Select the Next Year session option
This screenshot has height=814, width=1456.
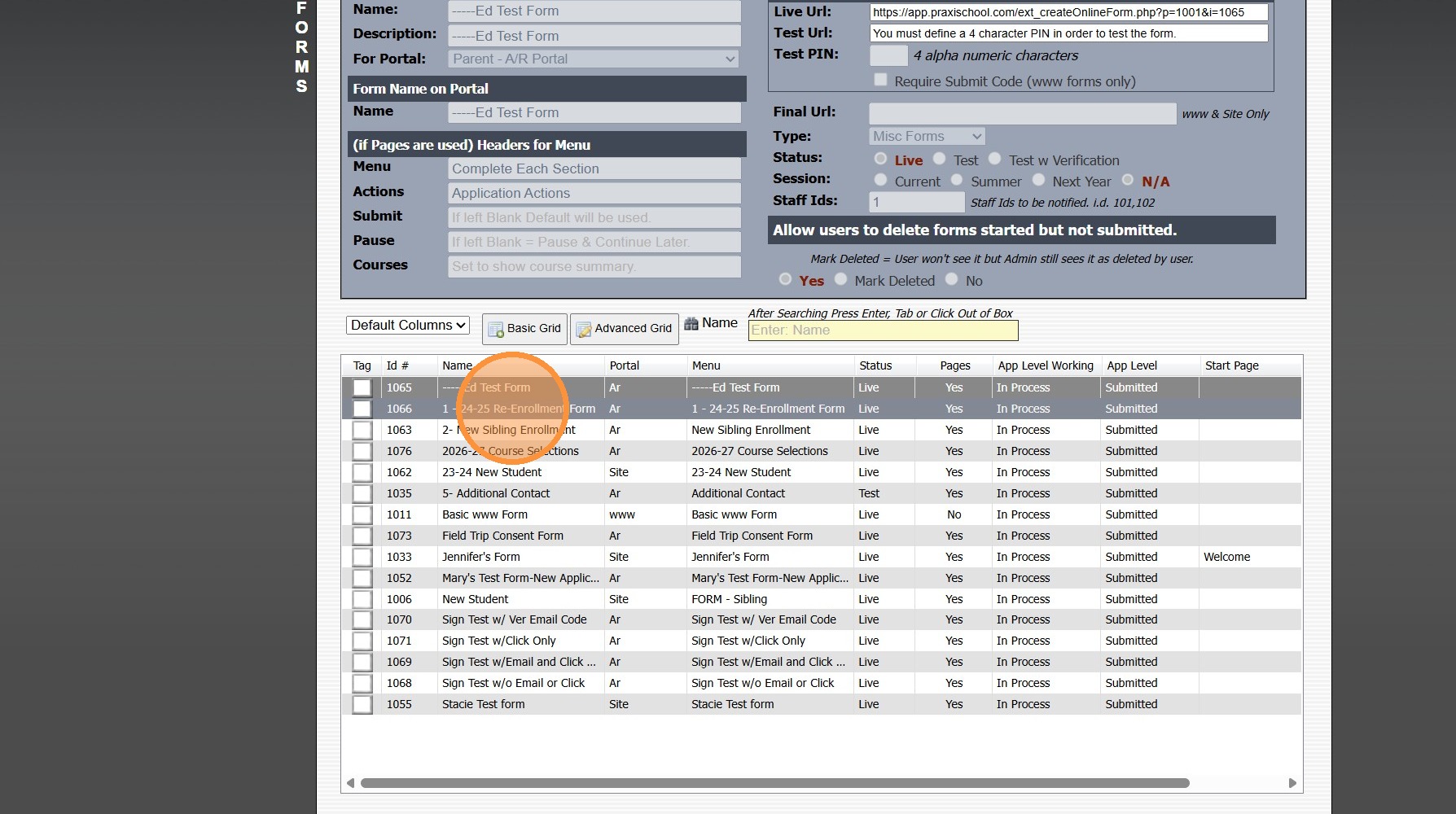[x=1039, y=180]
